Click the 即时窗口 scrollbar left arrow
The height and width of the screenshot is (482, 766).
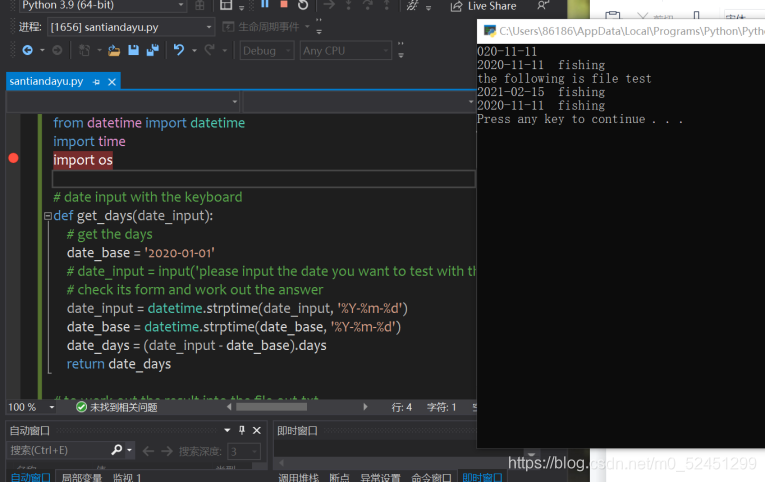(281, 462)
